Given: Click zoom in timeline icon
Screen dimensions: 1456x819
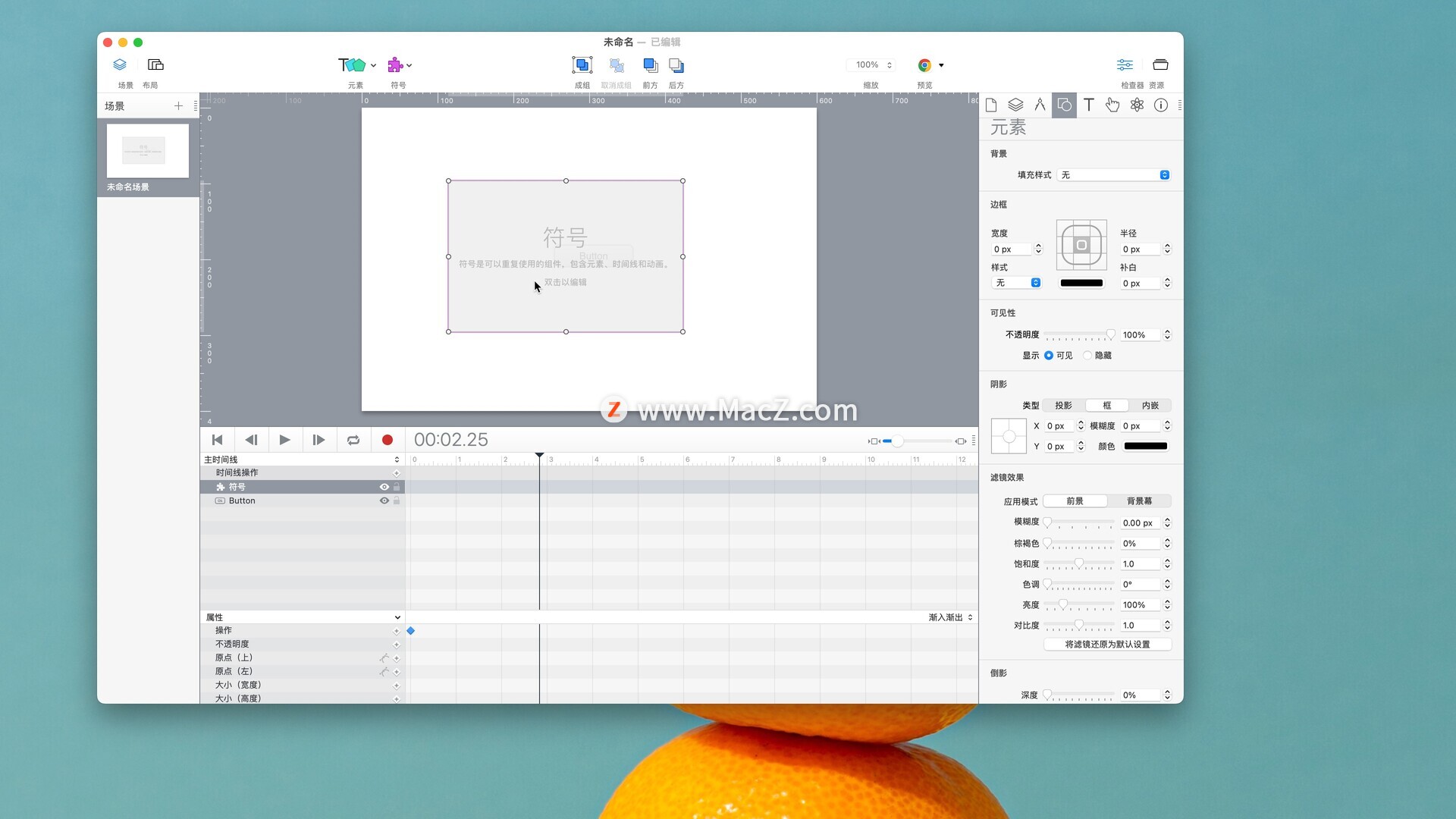Looking at the screenshot, I should pyautogui.click(x=961, y=441).
